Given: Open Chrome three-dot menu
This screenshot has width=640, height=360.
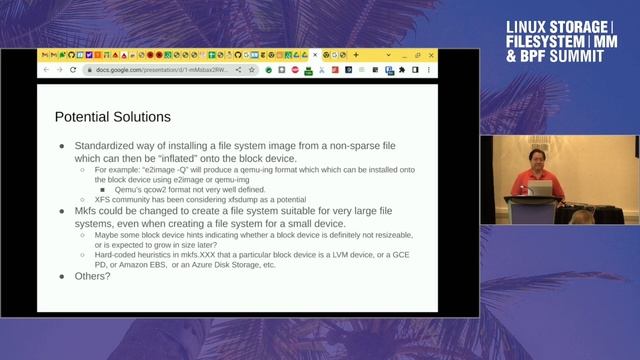Looking at the screenshot, I should (x=429, y=70).
